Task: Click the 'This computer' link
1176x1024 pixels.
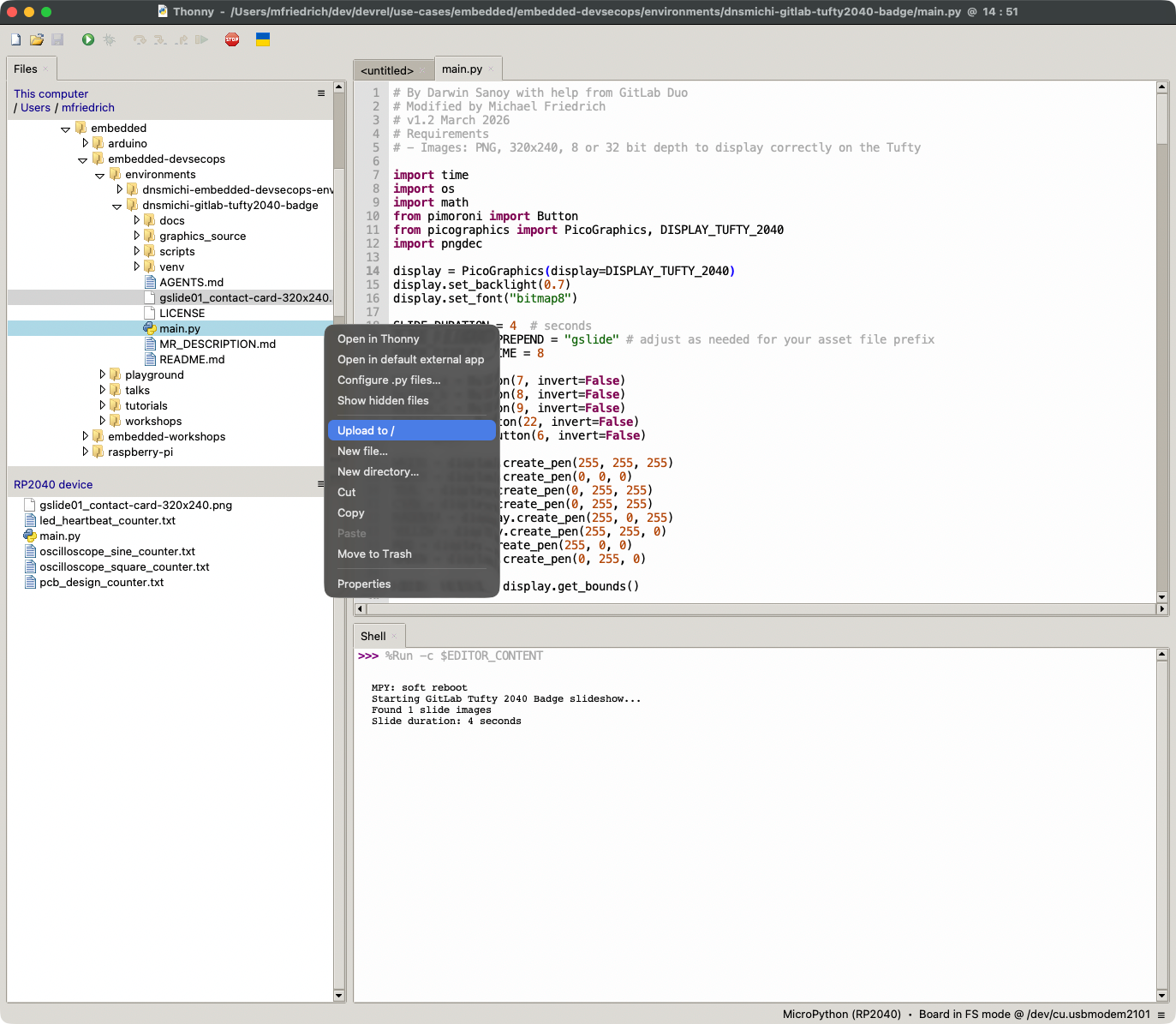Action: point(51,94)
